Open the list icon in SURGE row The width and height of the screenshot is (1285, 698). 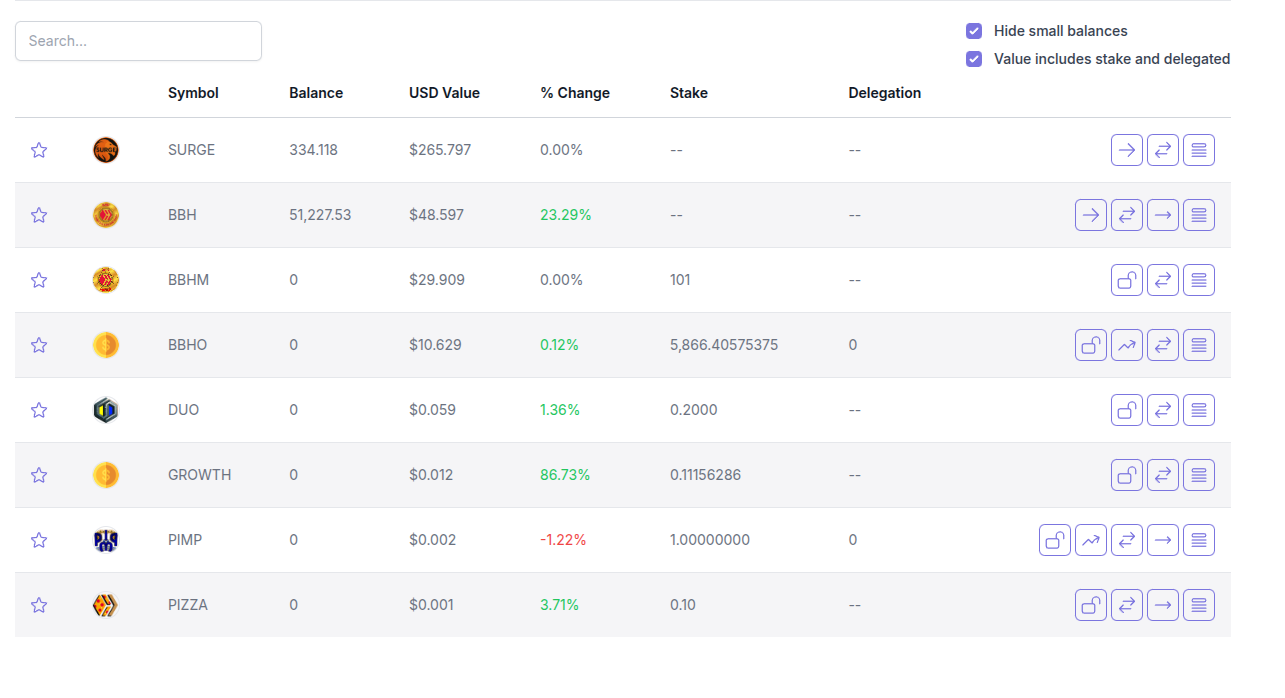(x=1199, y=150)
